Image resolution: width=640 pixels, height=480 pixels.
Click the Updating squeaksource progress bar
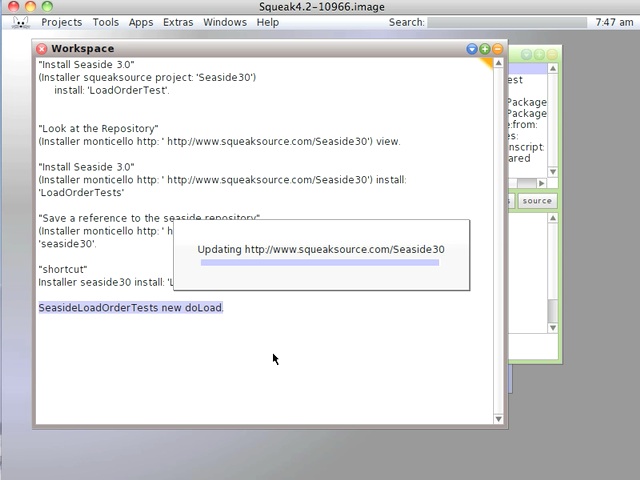pyautogui.click(x=320, y=262)
